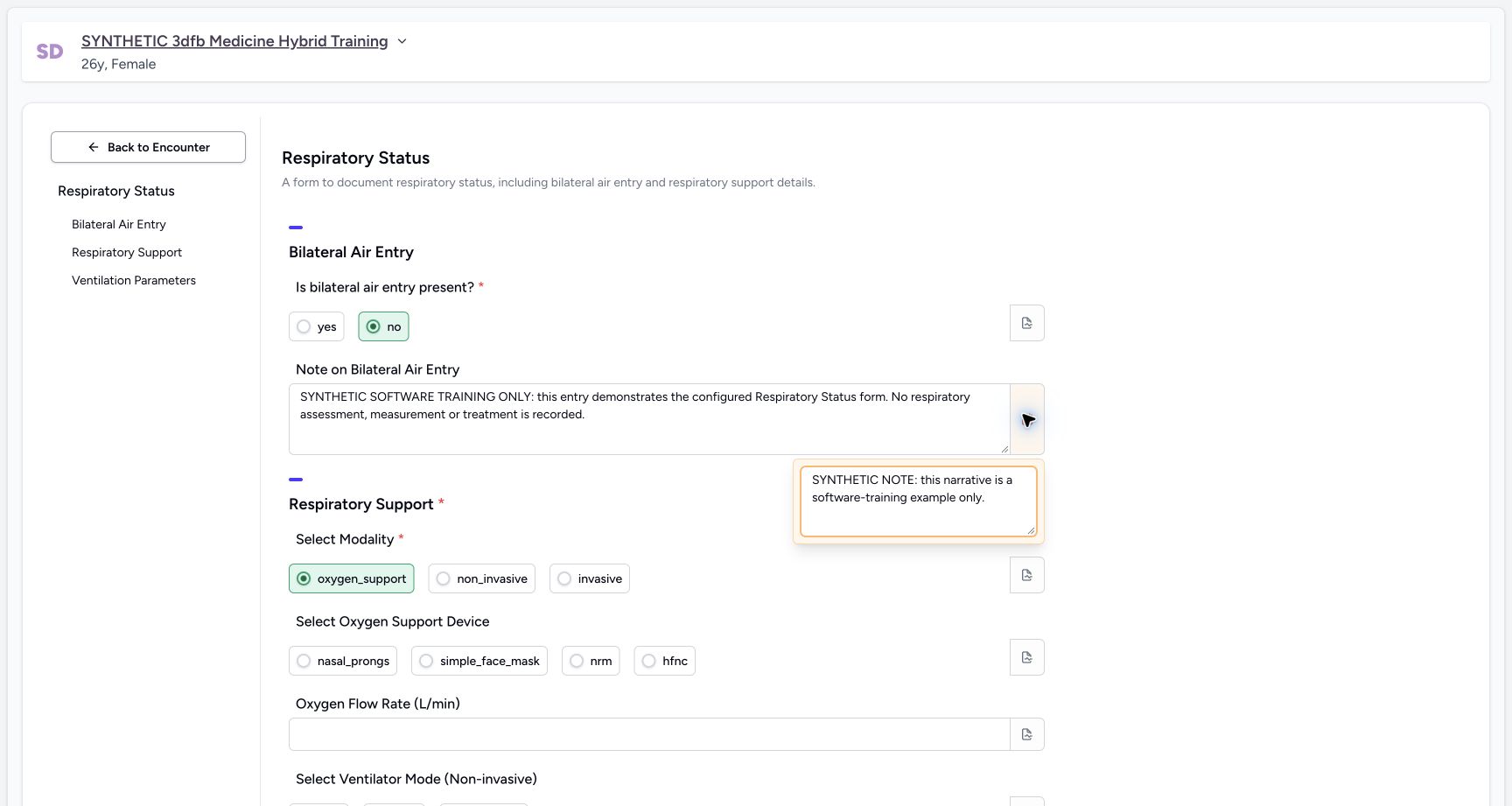This screenshot has height=806, width=1512.
Task: Jump to Bilateral Air Entry section in sidebar
Action: (x=119, y=224)
